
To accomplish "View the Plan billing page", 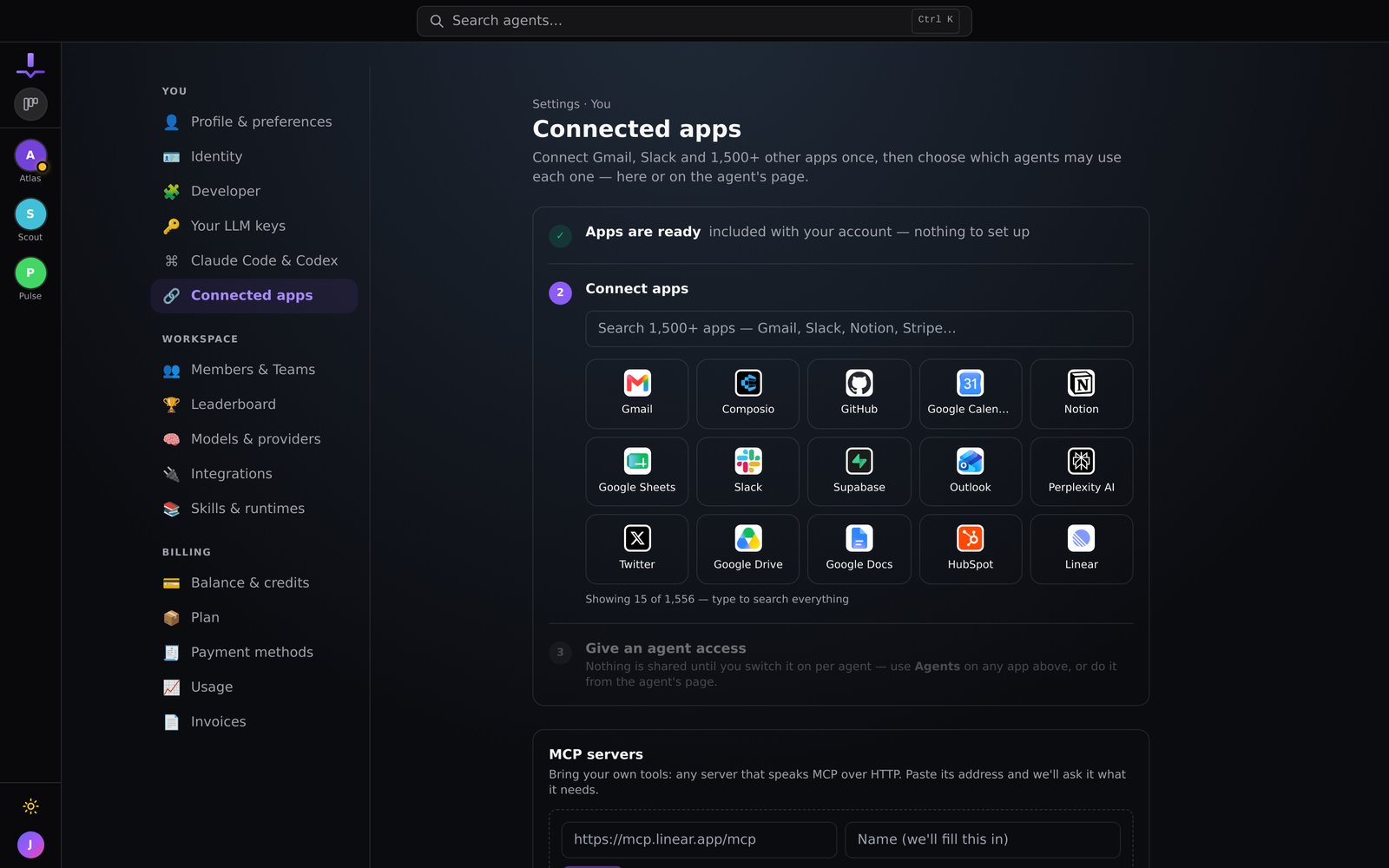I will point(253,618).
